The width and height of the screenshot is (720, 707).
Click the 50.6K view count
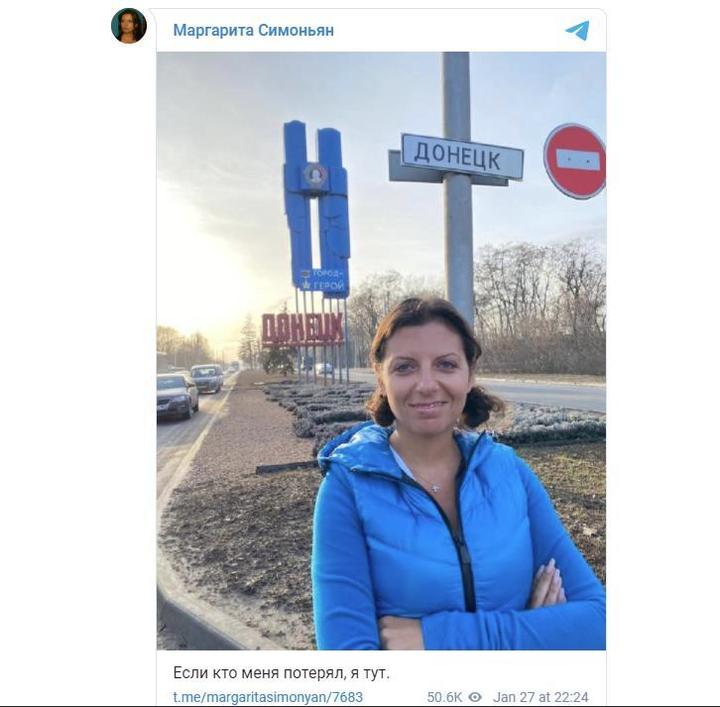coord(444,697)
